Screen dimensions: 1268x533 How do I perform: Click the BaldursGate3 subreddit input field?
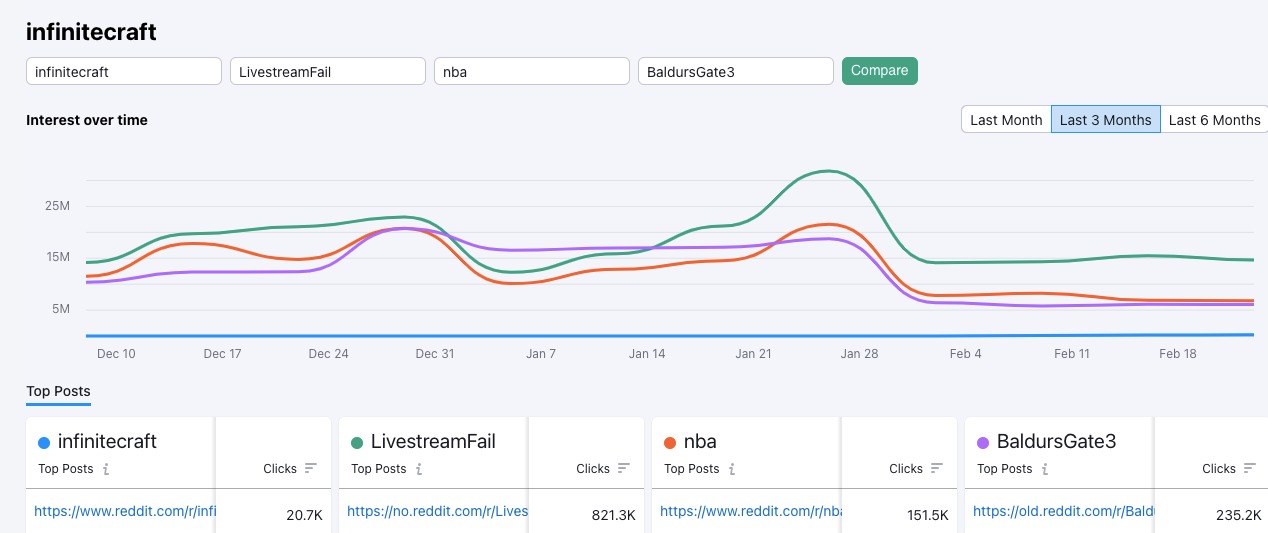coord(735,71)
